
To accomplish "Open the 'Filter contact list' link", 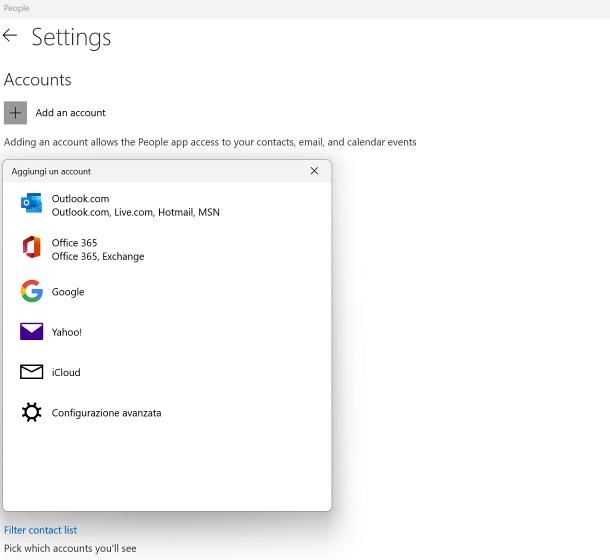I will tap(40, 530).
